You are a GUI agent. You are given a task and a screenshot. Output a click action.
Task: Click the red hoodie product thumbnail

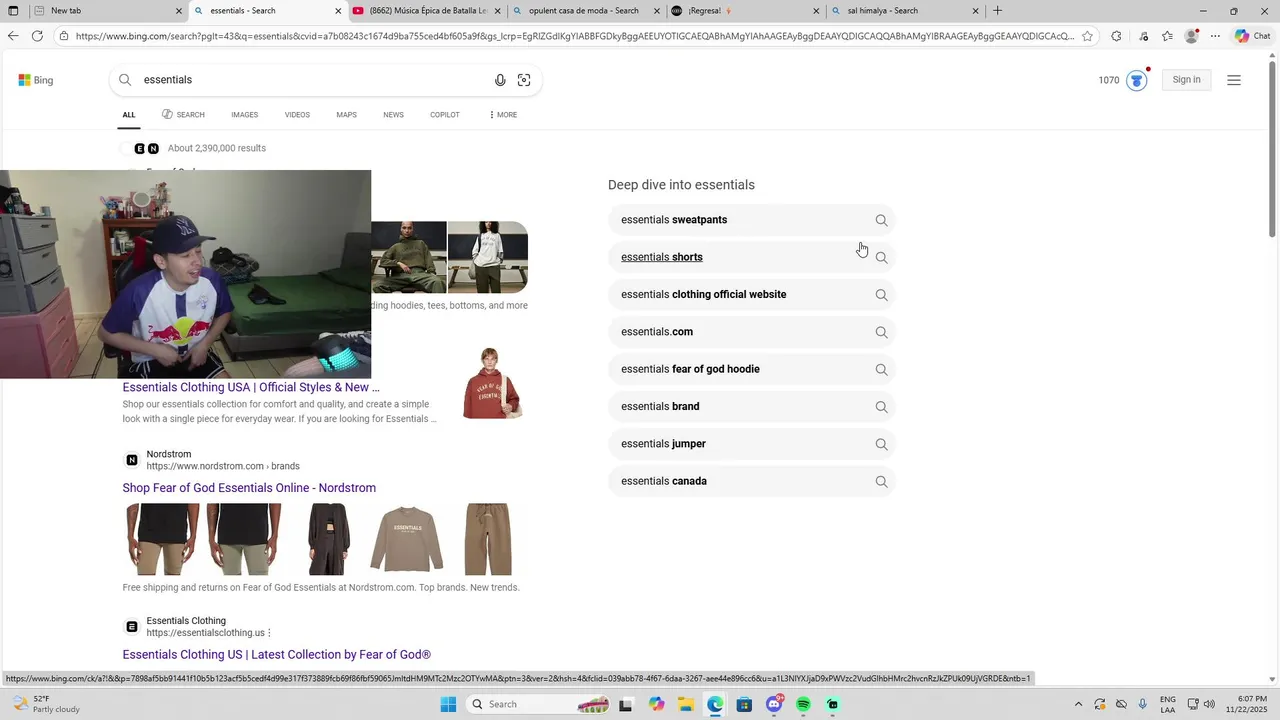click(491, 384)
